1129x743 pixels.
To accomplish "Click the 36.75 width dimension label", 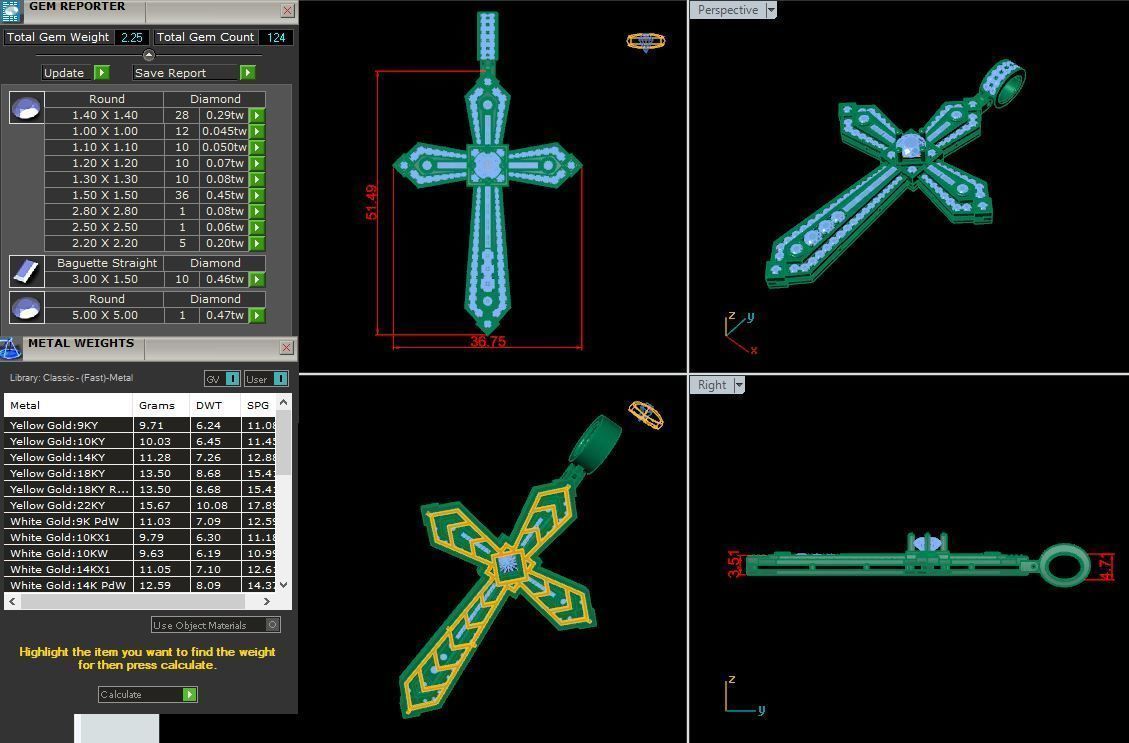I will (x=487, y=341).
